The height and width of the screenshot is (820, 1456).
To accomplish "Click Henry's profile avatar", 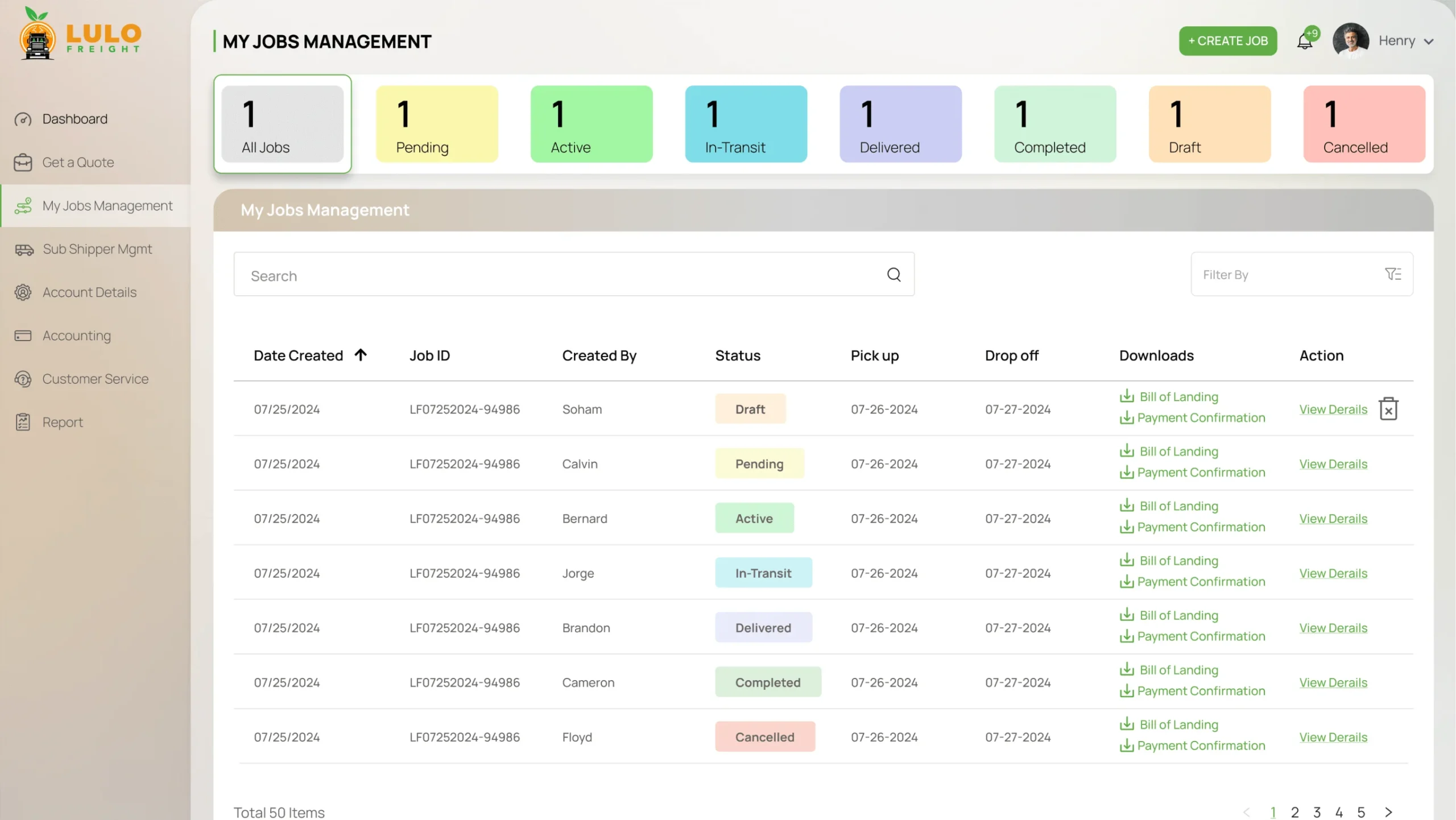I will pyautogui.click(x=1351, y=40).
